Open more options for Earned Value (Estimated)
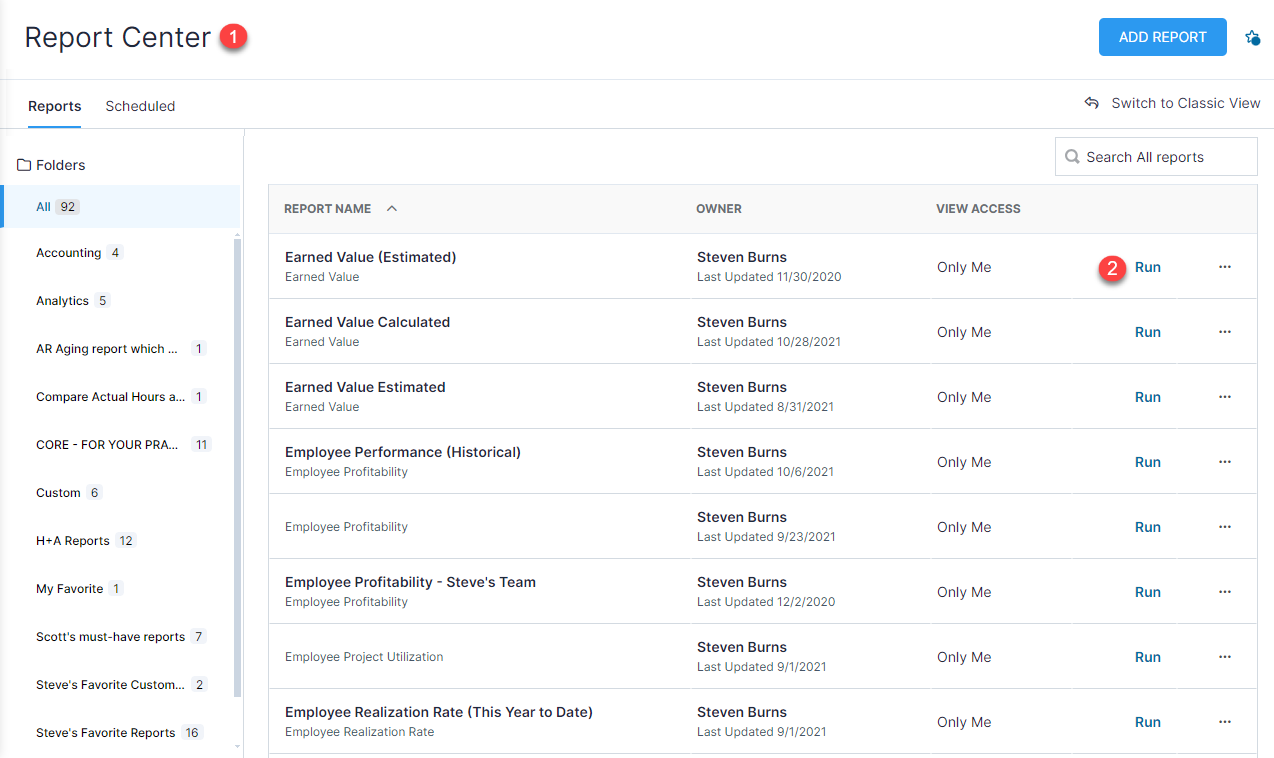Viewport: 1274px width, 758px height. (1224, 267)
